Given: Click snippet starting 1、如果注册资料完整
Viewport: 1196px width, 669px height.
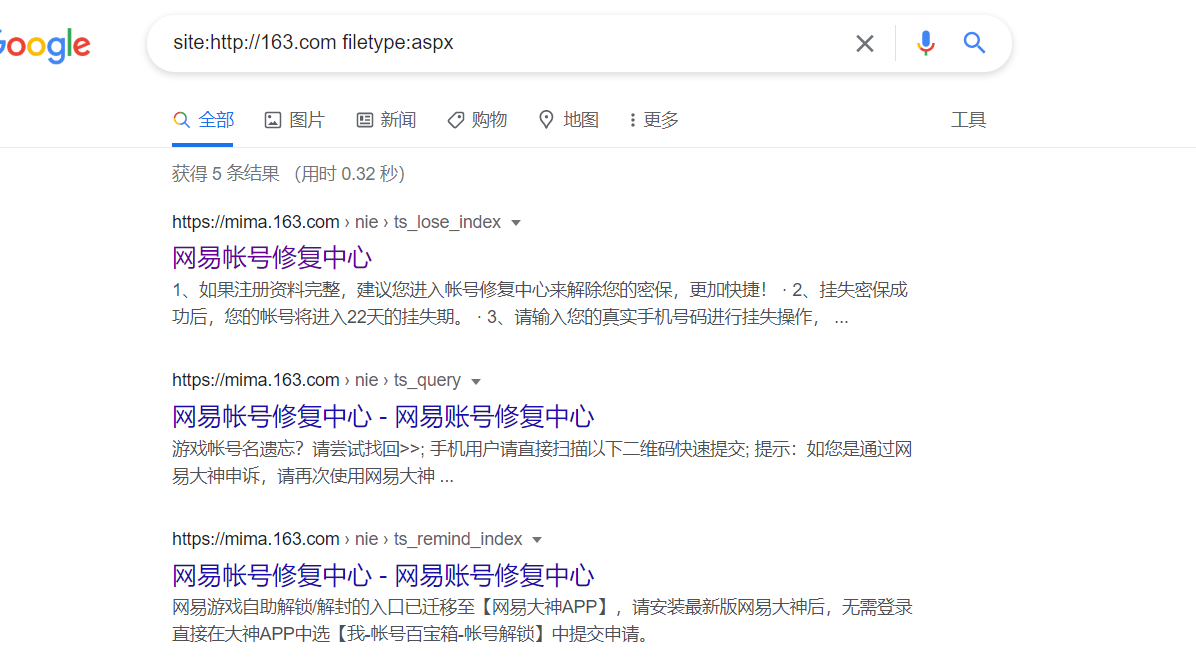Looking at the screenshot, I should (x=540, y=304).
